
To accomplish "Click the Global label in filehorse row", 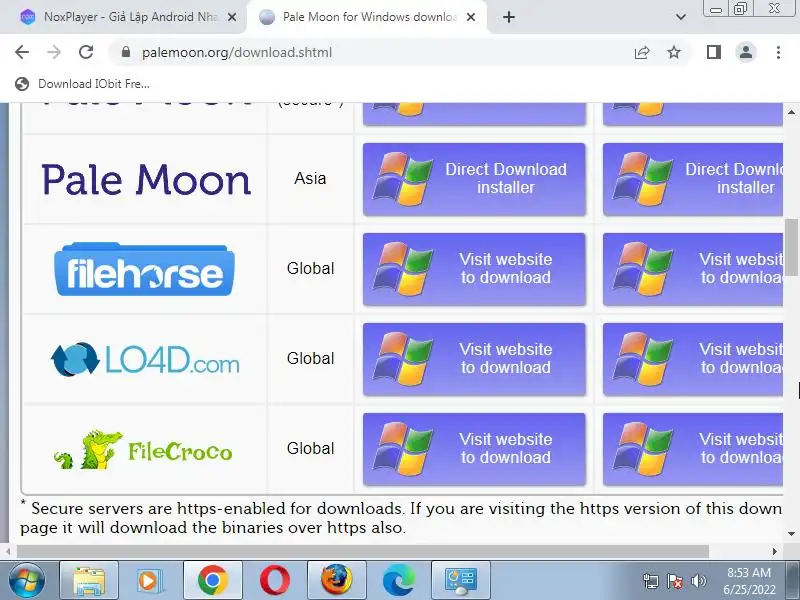I will pos(310,268).
